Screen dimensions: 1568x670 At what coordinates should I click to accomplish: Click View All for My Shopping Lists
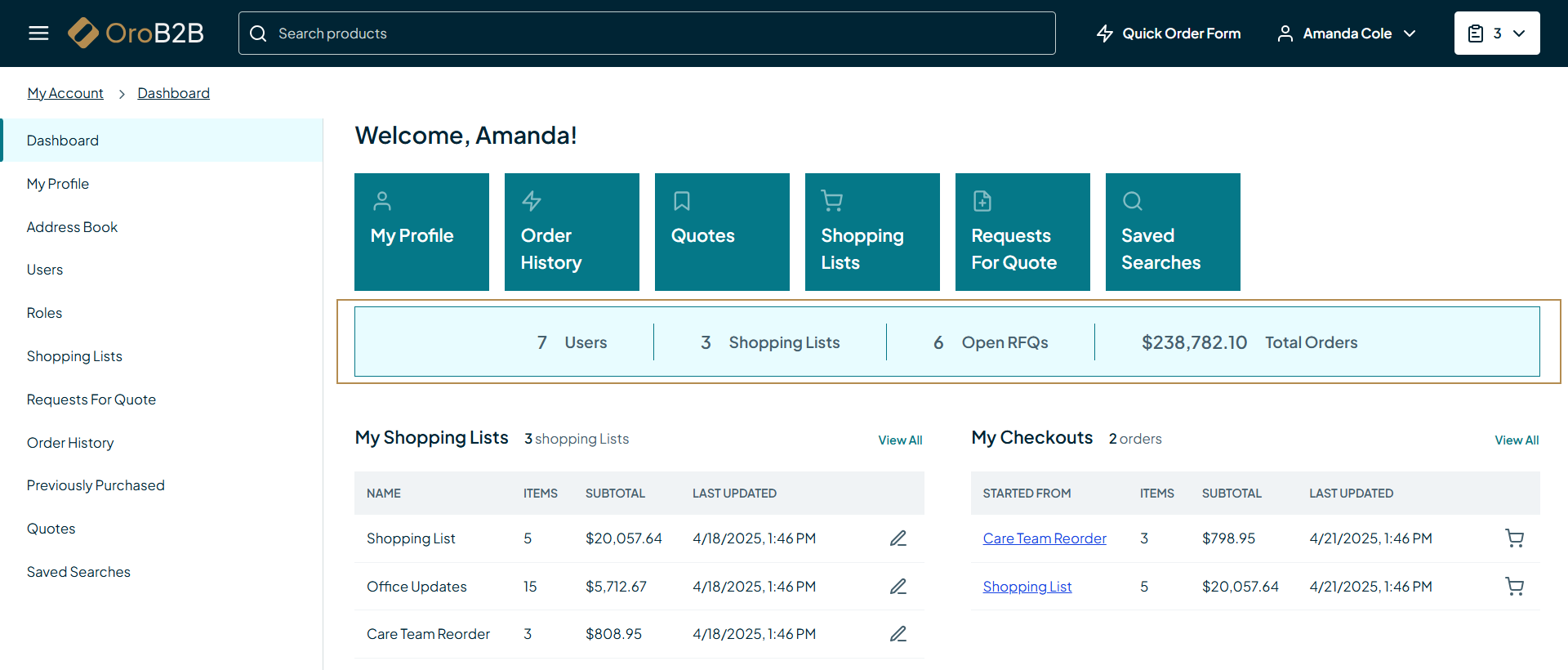(900, 440)
